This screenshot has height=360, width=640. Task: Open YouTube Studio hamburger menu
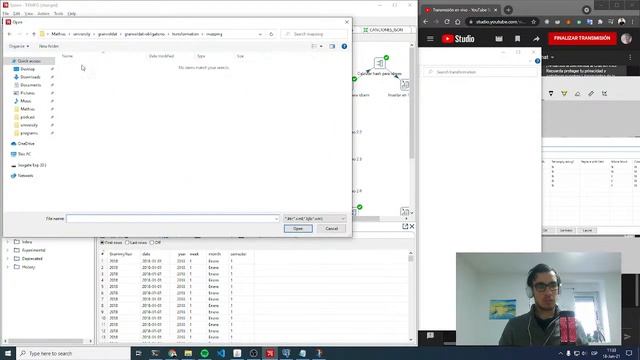[430, 39]
